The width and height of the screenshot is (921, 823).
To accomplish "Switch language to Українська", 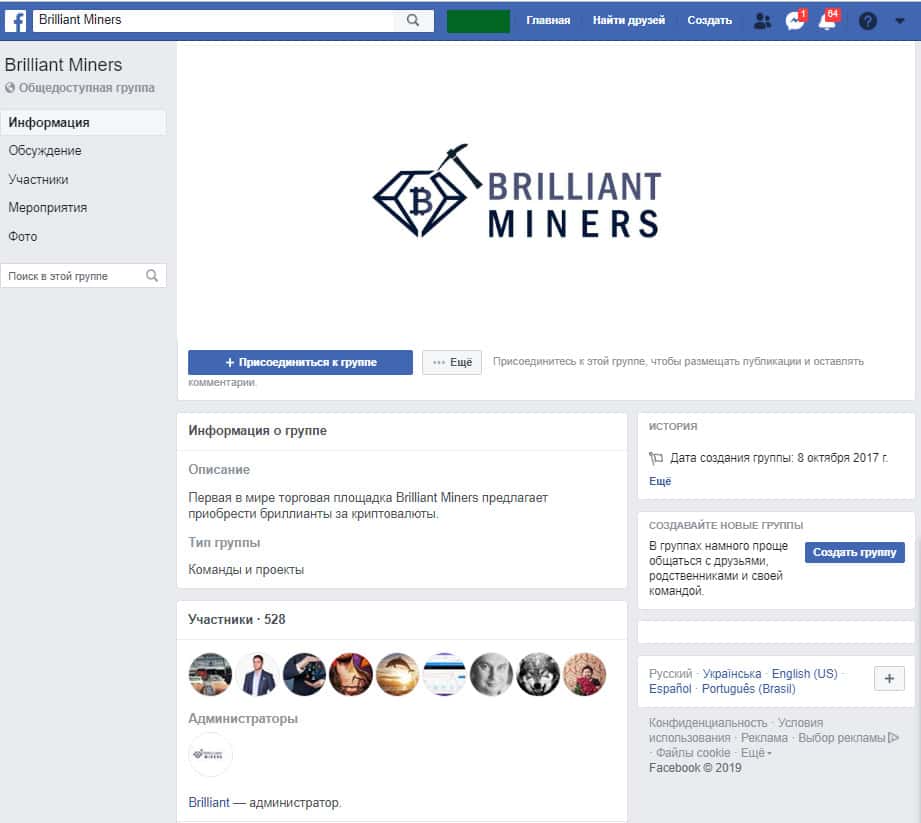I will [x=732, y=674].
